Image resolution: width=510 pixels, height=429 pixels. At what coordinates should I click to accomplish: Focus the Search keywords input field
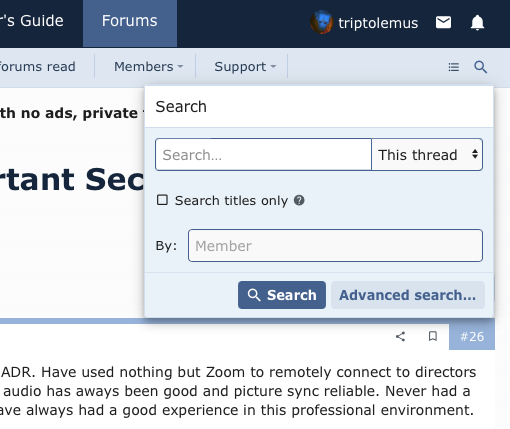pos(263,155)
